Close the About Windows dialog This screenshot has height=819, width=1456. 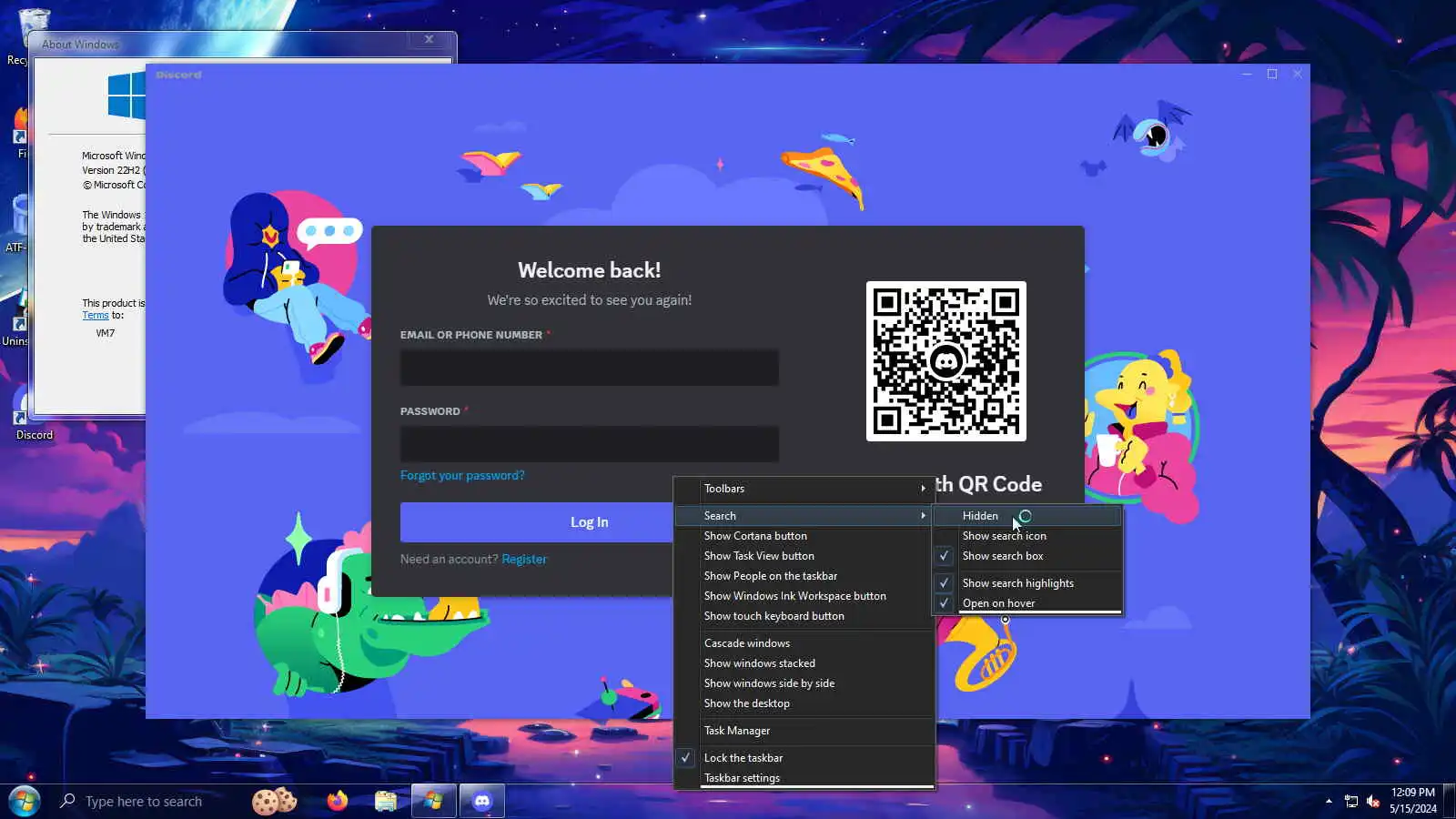[x=430, y=39]
